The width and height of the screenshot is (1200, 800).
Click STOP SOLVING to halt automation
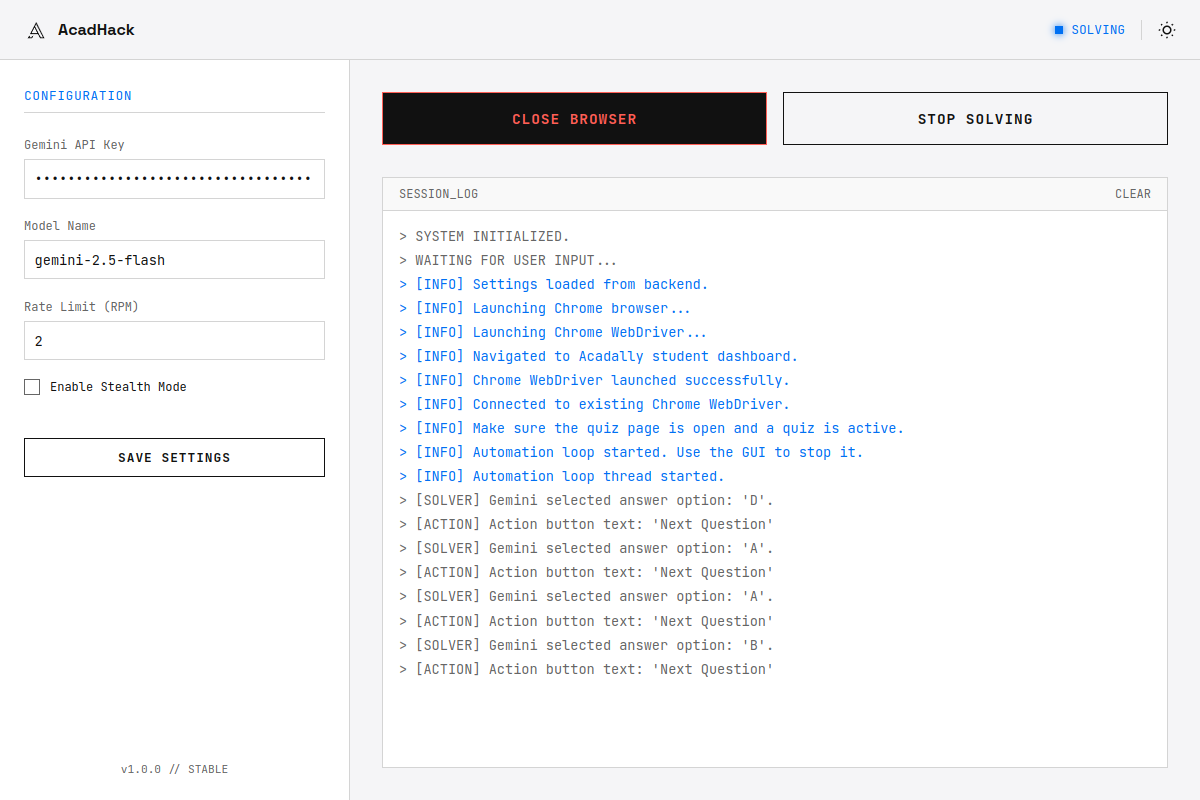(975, 118)
